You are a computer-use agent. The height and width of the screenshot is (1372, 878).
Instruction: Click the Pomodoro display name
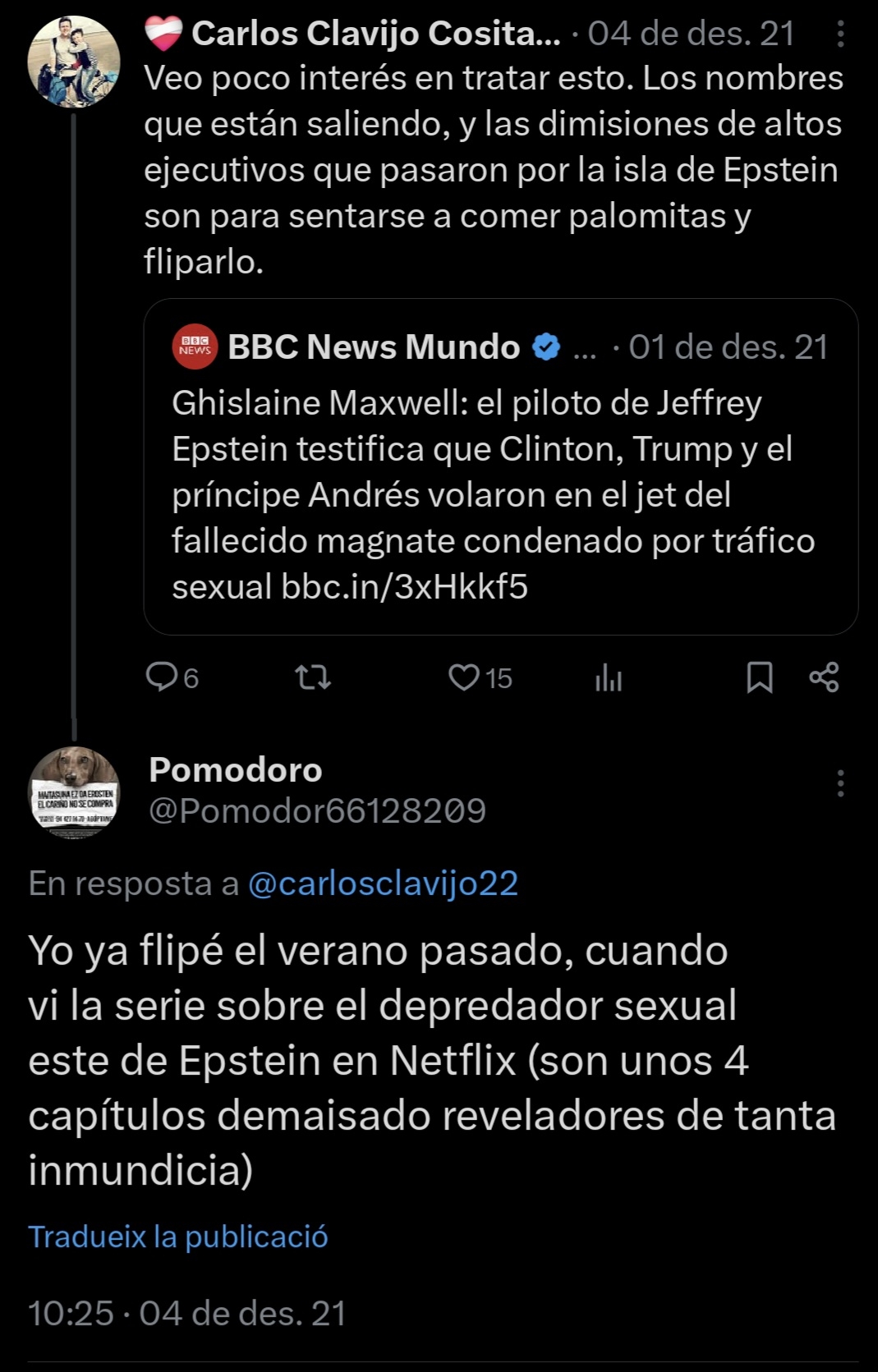coord(236,769)
